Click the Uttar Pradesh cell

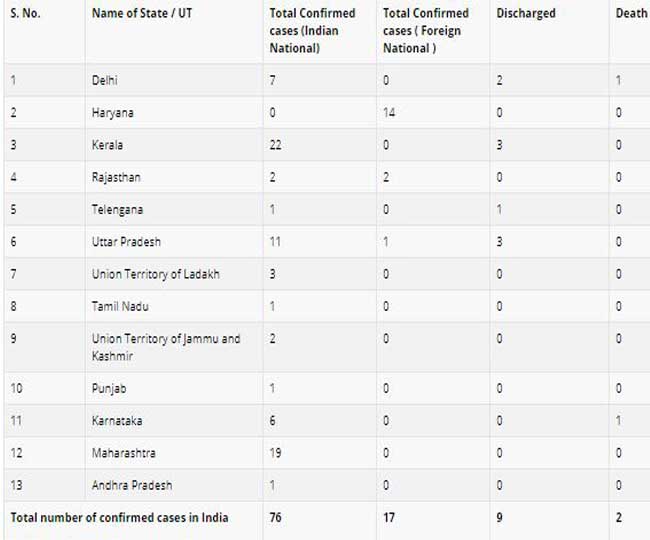[126, 242]
